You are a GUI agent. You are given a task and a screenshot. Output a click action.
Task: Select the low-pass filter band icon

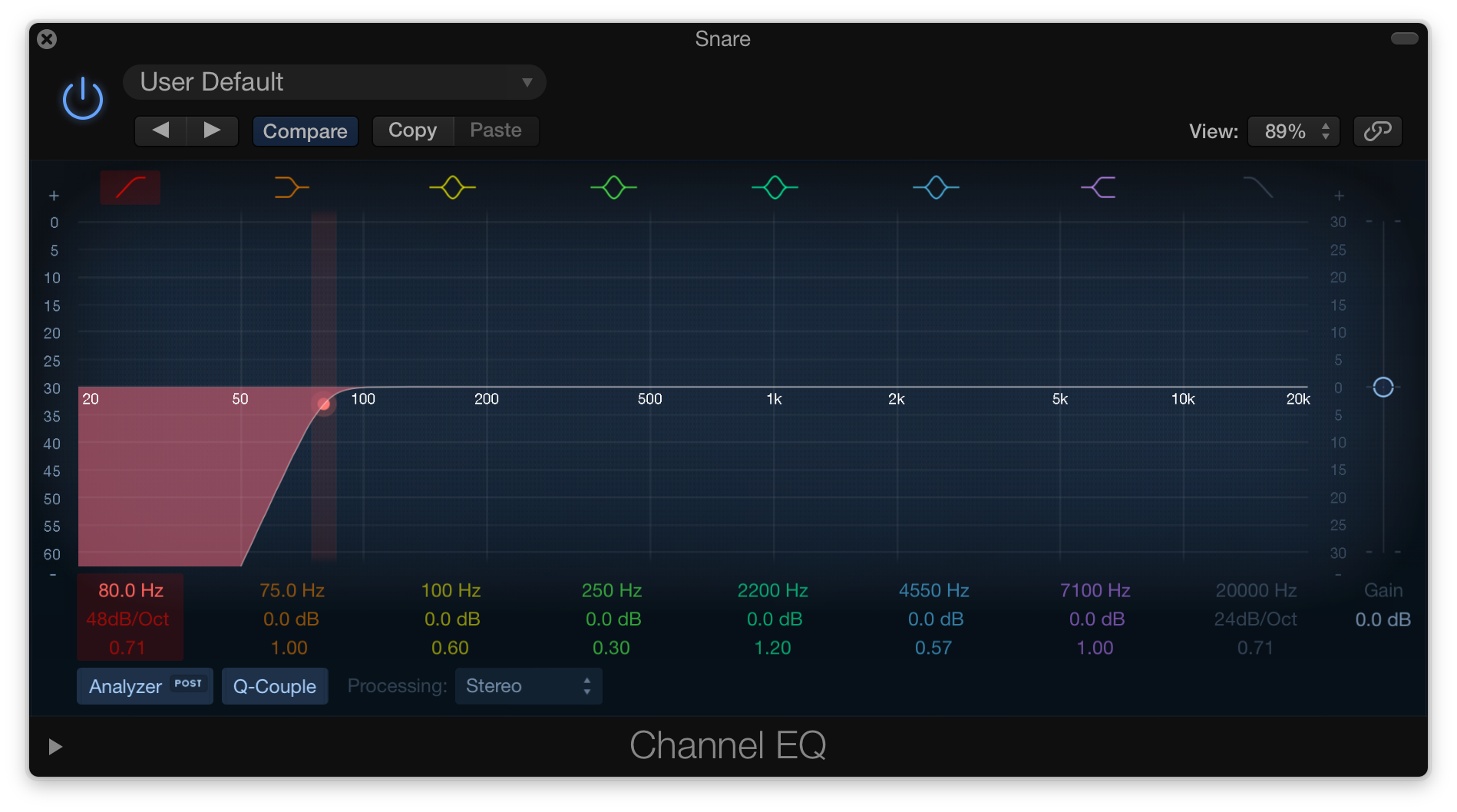pos(1257,186)
